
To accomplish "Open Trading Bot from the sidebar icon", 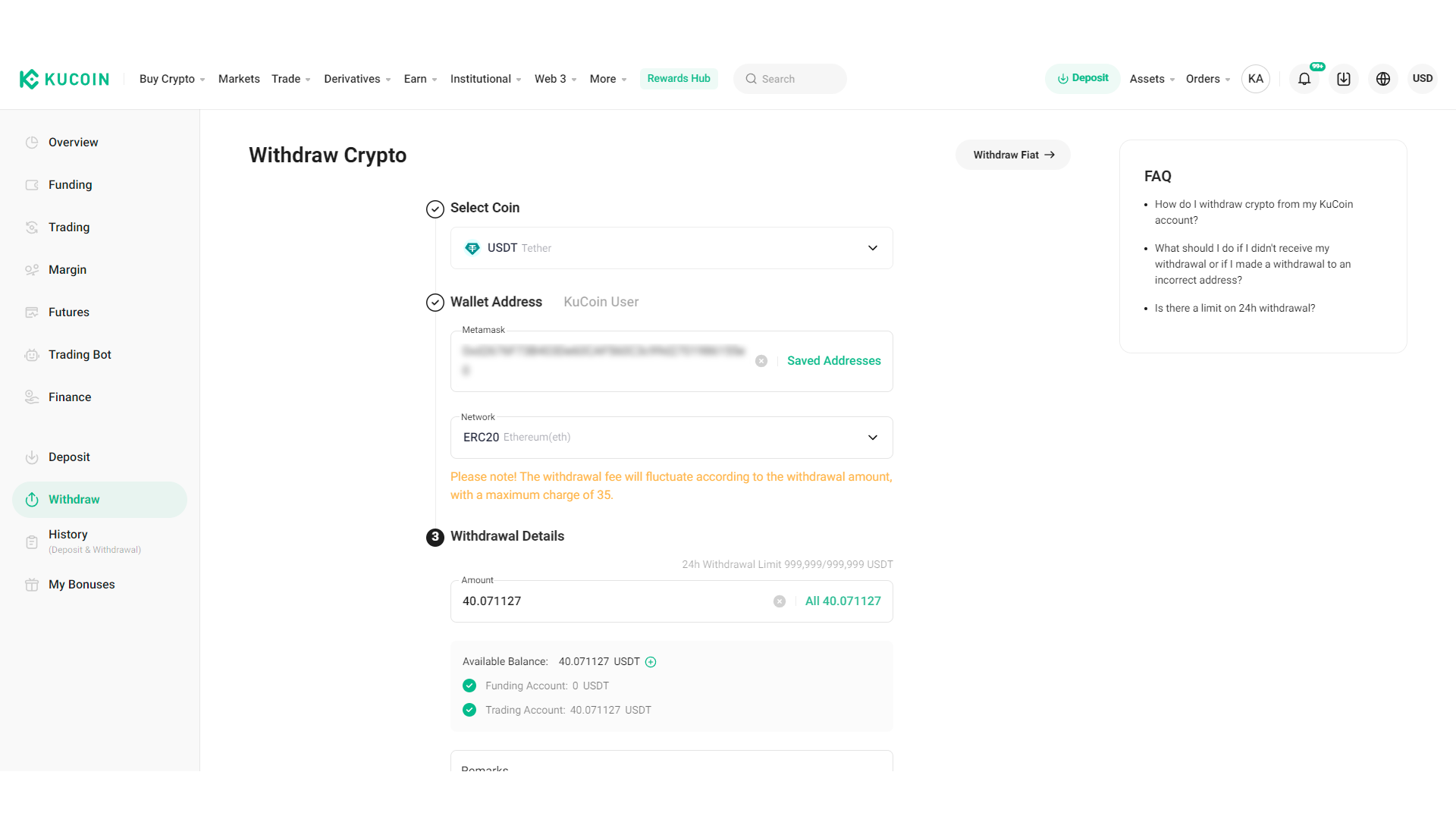I will click(x=31, y=354).
